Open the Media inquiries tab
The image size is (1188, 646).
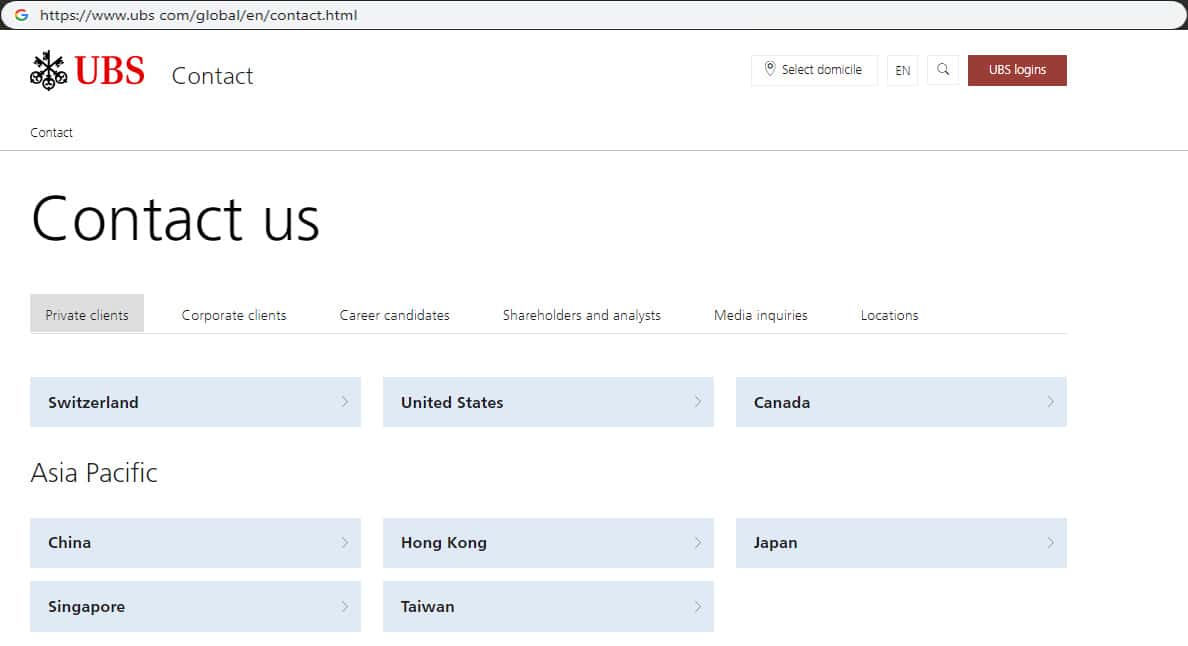pos(760,315)
